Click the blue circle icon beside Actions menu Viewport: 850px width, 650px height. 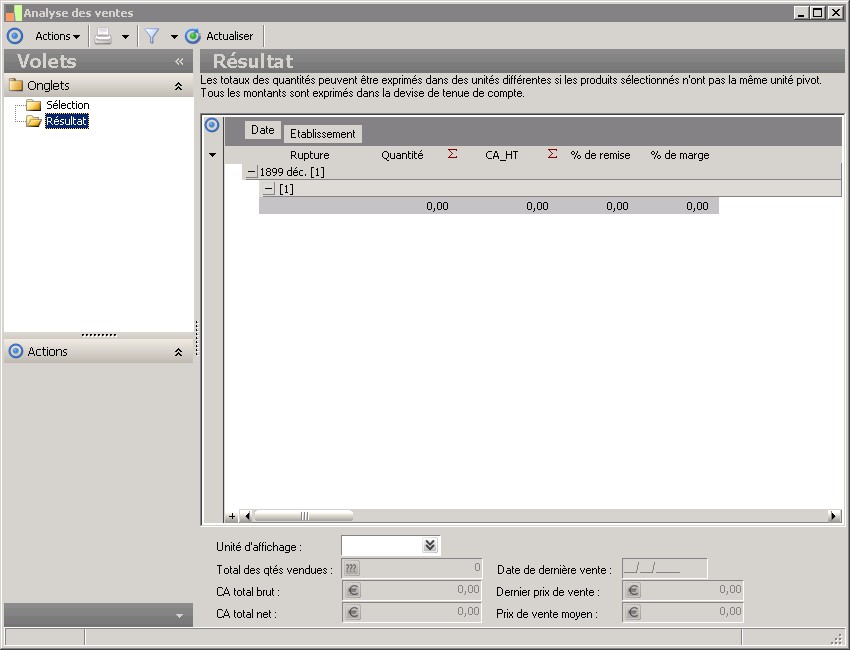(x=15, y=36)
